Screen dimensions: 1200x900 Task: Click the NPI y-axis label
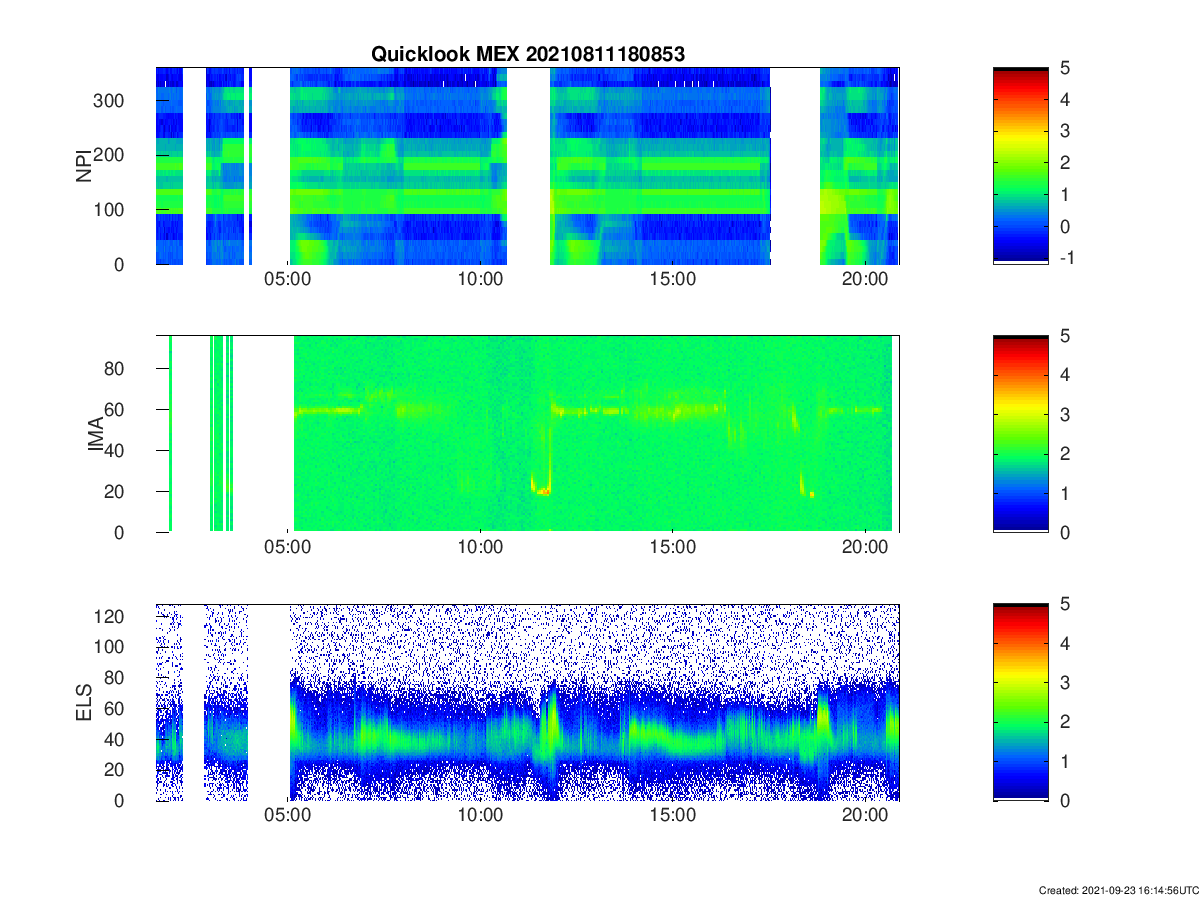pos(84,165)
